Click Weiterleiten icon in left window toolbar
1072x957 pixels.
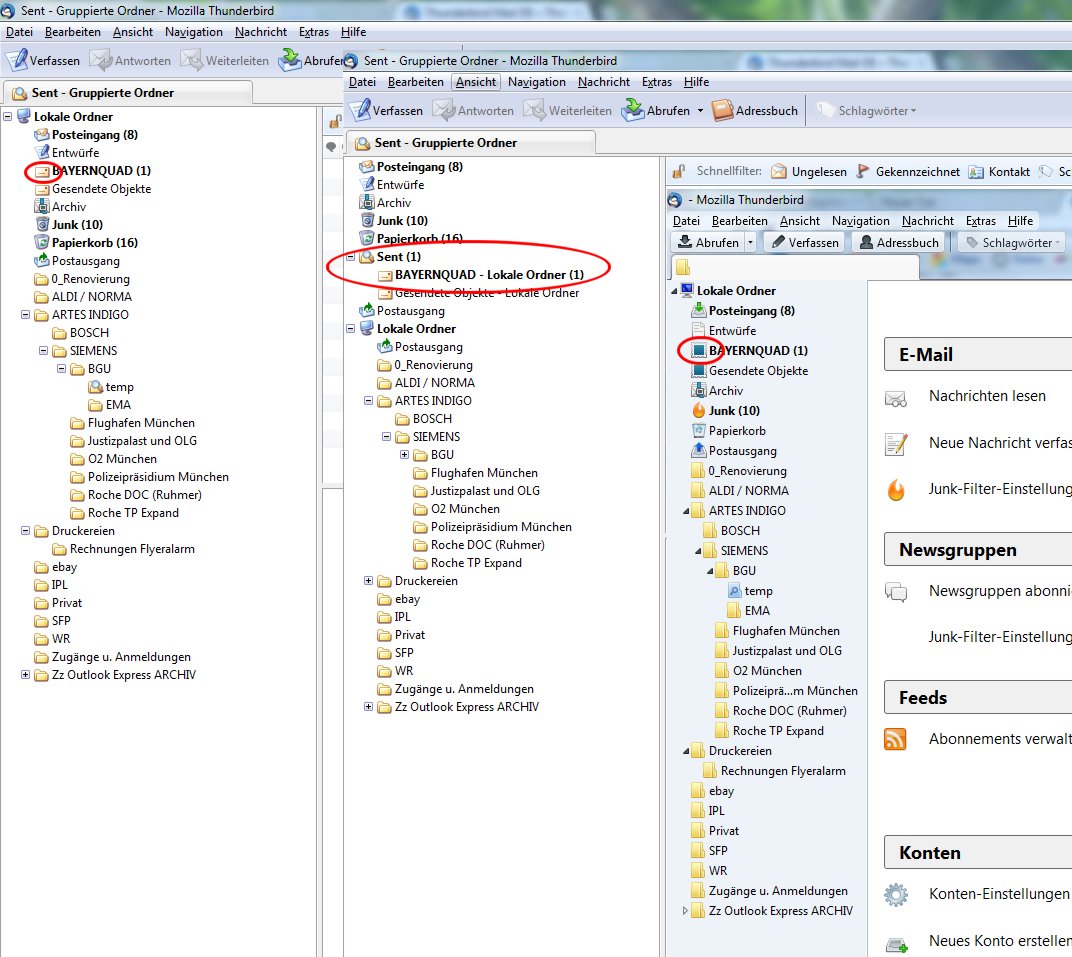pos(191,60)
